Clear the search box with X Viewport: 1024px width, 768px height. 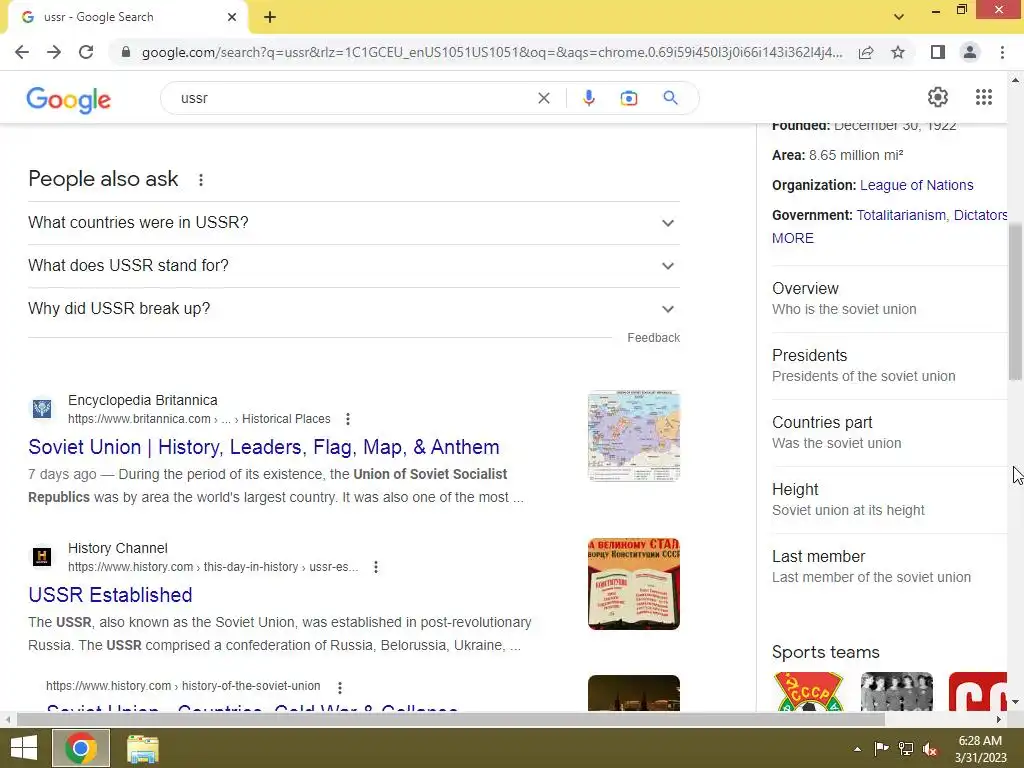(543, 98)
